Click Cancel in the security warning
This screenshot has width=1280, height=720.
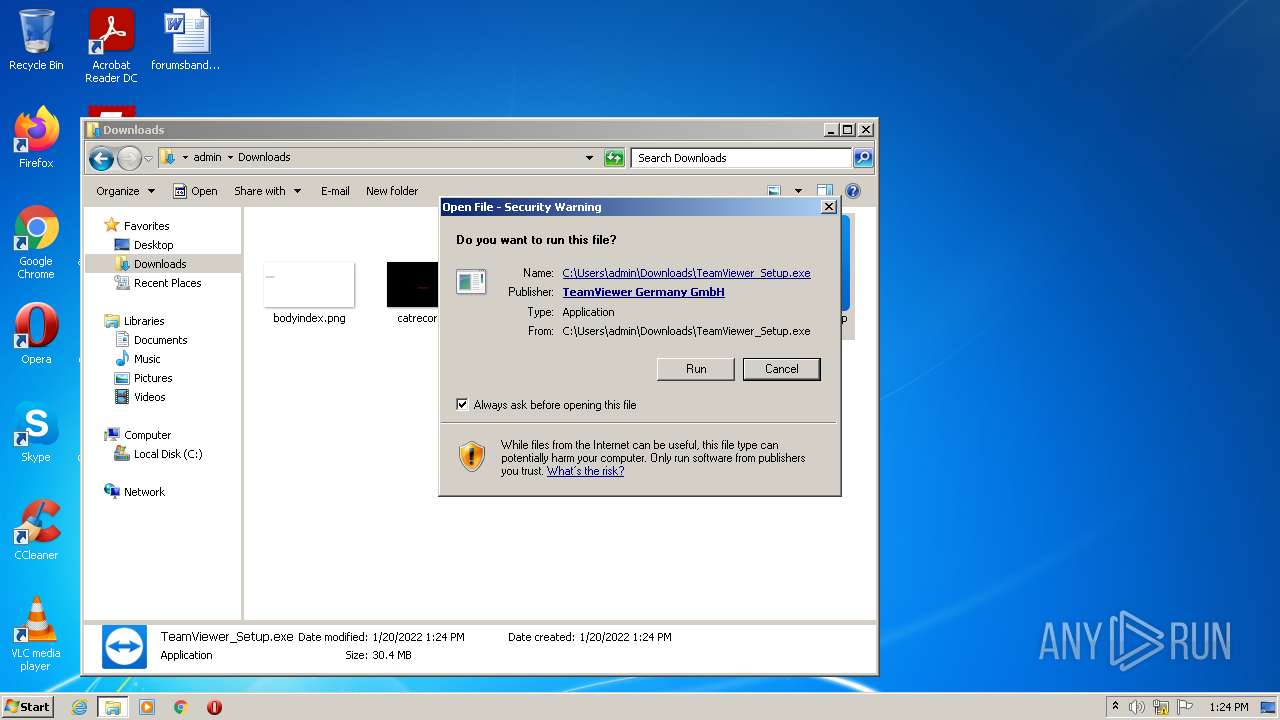781,369
